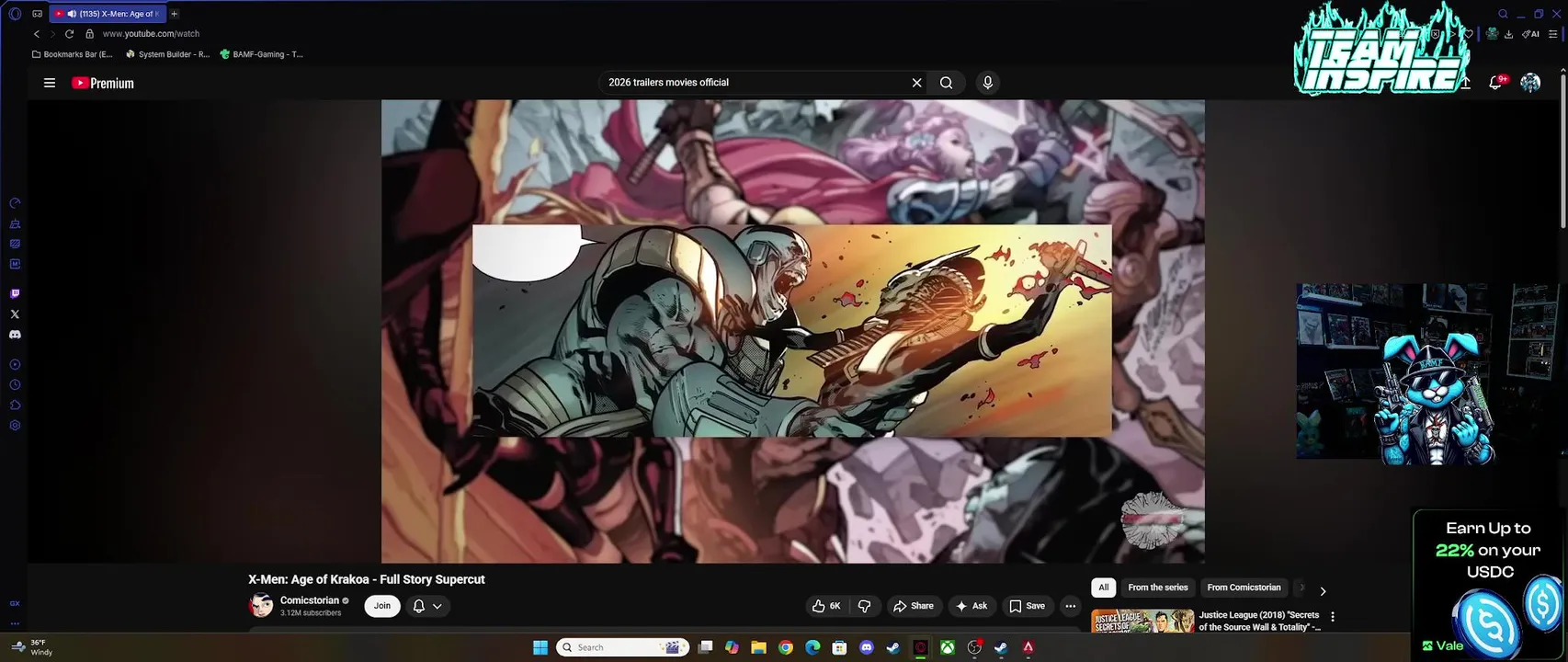Search tabs with the titlebar magnifier
The image size is (1568, 662).
tap(1503, 14)
